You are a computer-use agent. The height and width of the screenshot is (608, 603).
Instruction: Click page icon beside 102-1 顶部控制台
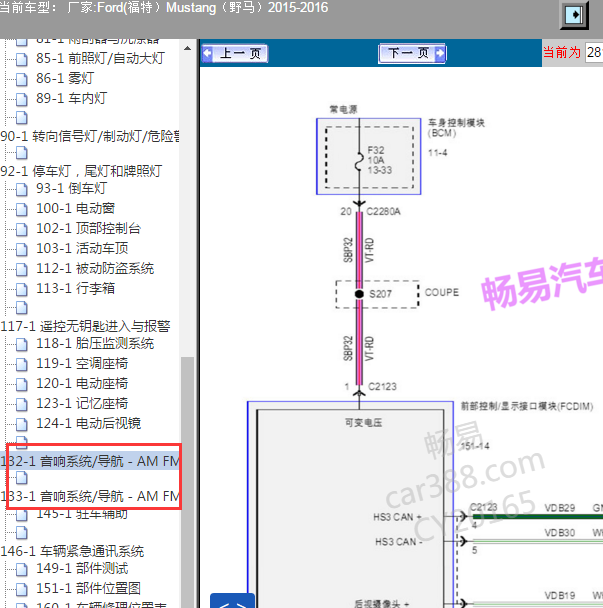coord(22,229)
